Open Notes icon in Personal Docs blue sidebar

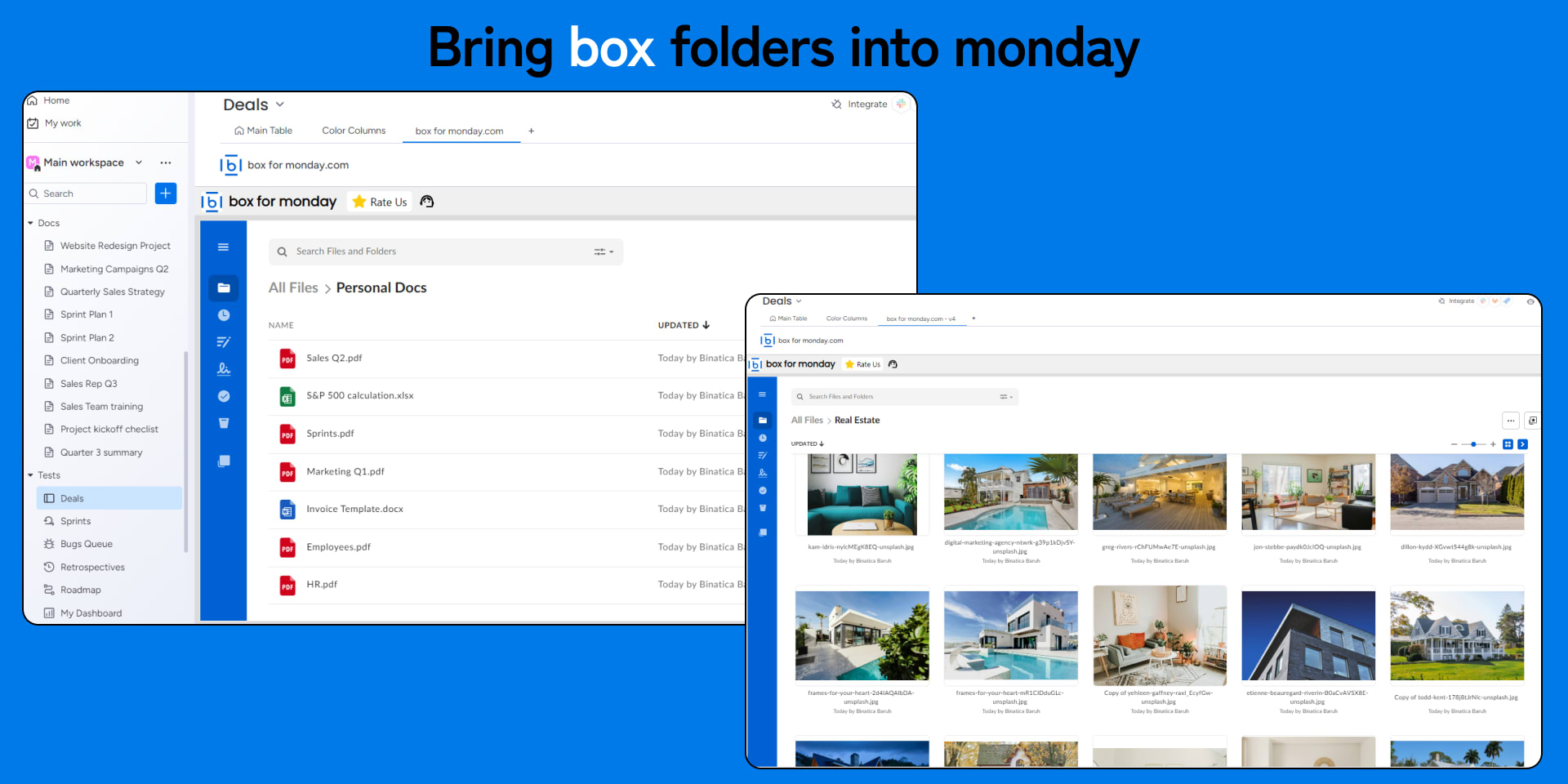223,342
